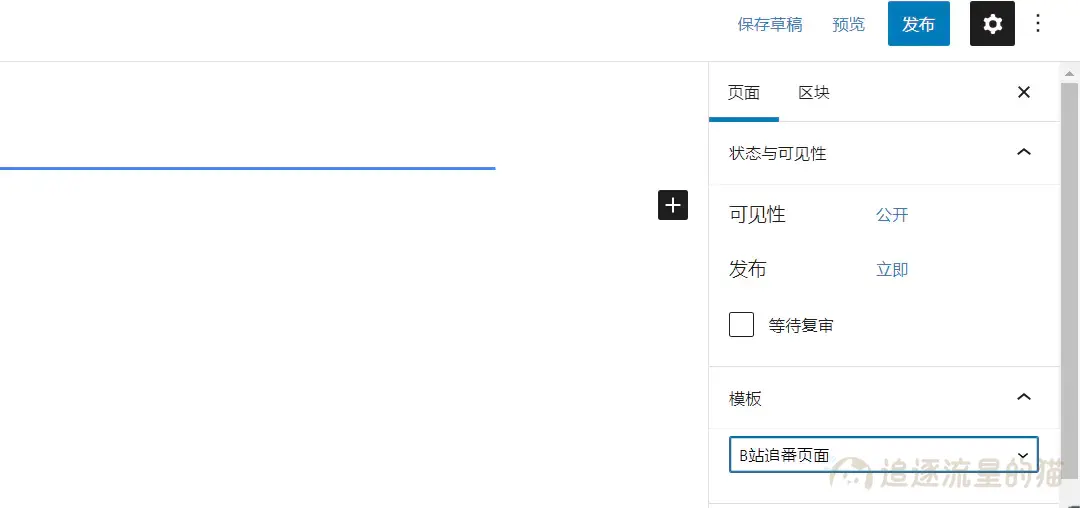Set publish time via 立即 link
1080x508 pixels.
(892, 270)
